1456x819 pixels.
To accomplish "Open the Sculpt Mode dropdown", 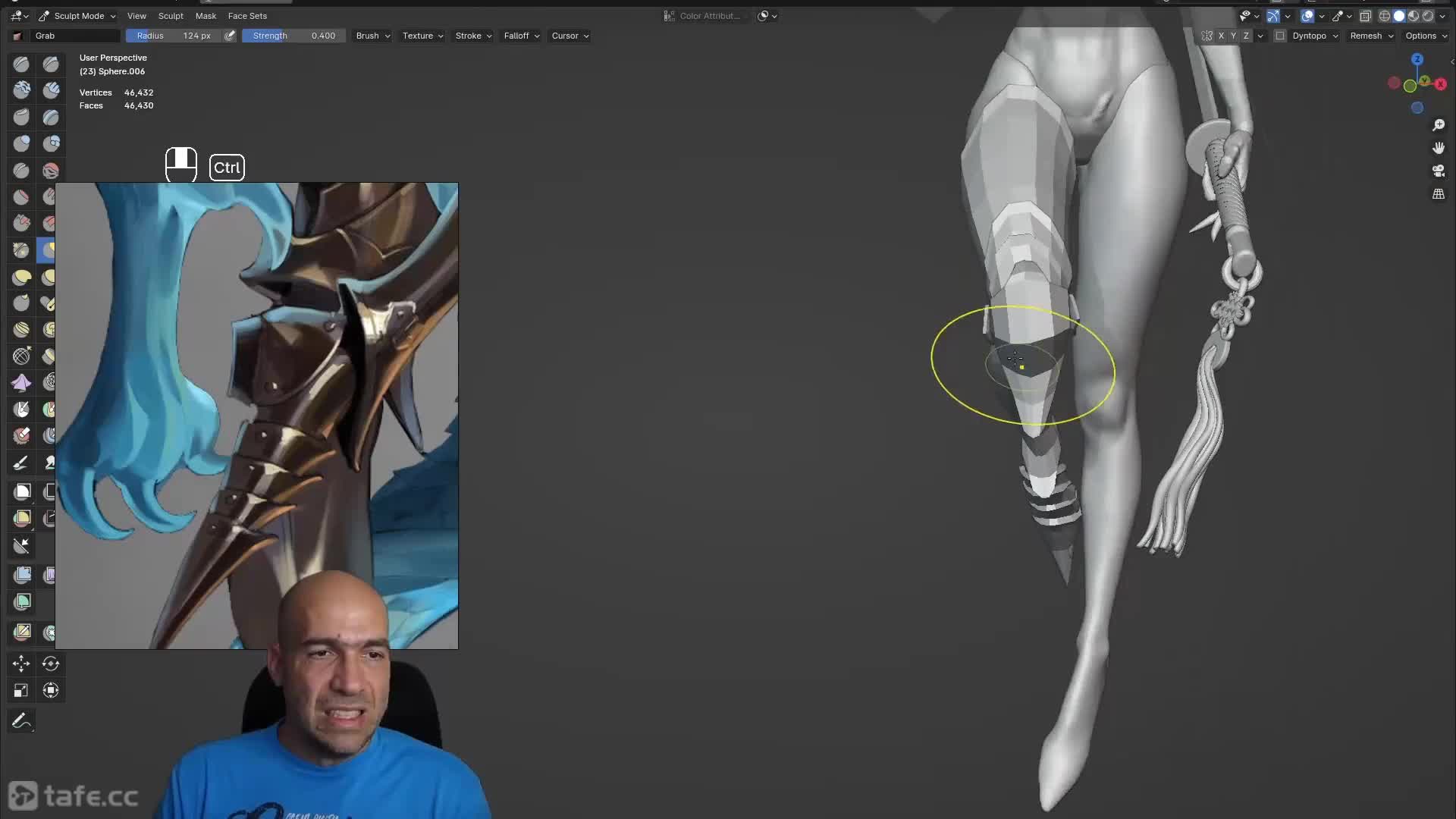I will pos(78,16).
